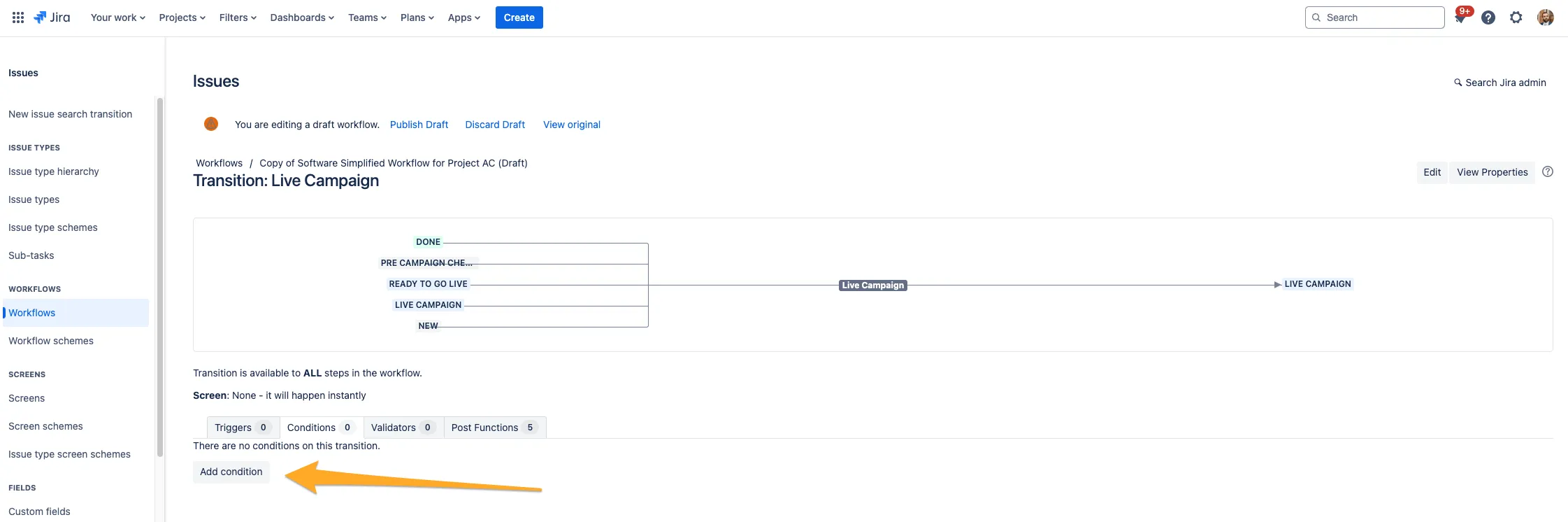Image resolution: width=1568 pixels, height=522 pixels.
Task: Click the Publish Draft link
Action: (x=419, y=125)
